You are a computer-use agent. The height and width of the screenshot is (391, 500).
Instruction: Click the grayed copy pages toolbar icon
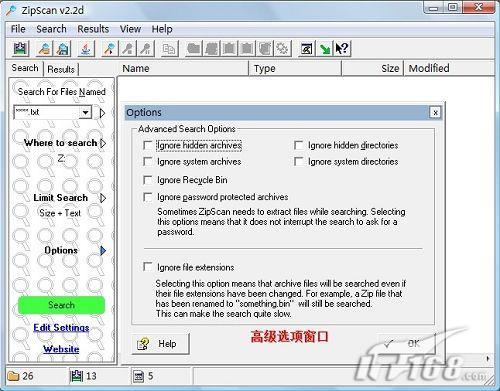pos(169,49)
